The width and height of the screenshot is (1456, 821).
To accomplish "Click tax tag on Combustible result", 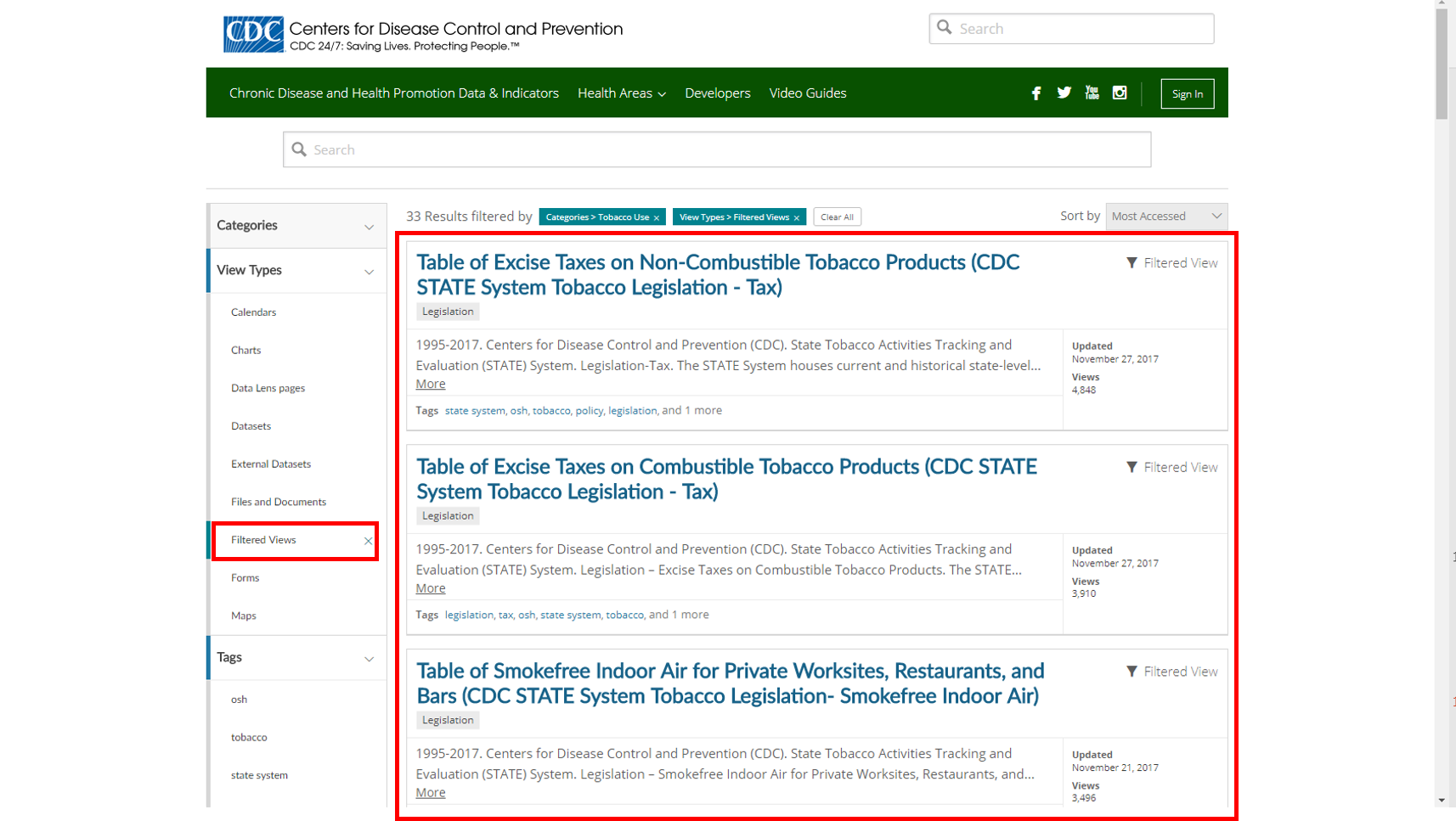I will click(505, 616).
